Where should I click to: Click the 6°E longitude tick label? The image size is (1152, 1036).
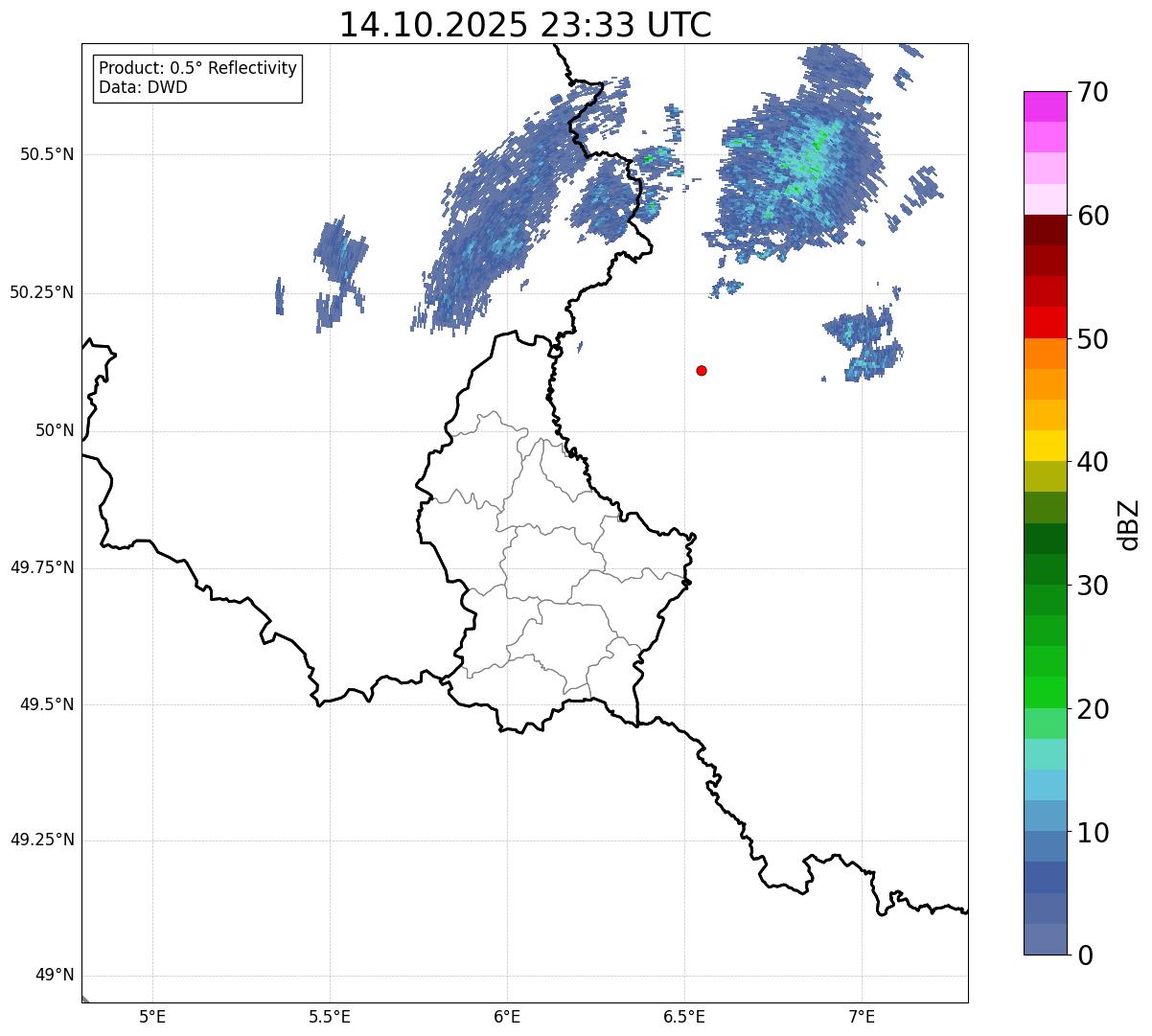tap(507, 1016)
